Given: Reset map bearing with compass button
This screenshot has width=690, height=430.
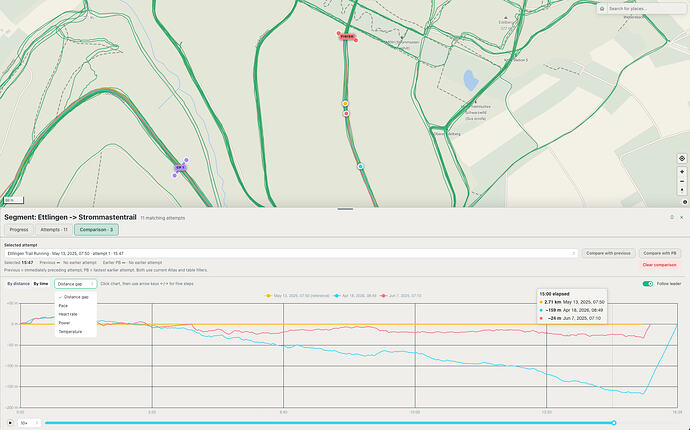Looking at the screenshot, I should point(682,190).
